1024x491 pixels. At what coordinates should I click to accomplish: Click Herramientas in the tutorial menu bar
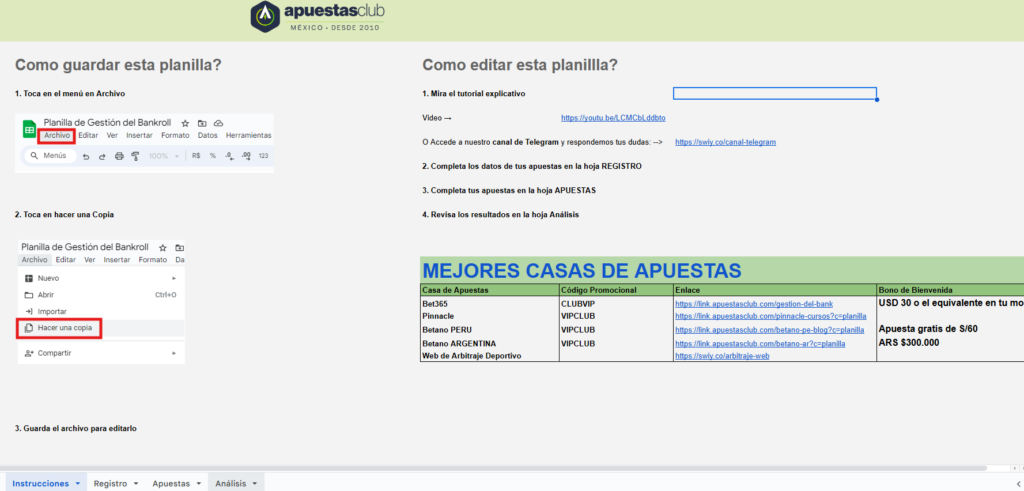pos(249,136)
